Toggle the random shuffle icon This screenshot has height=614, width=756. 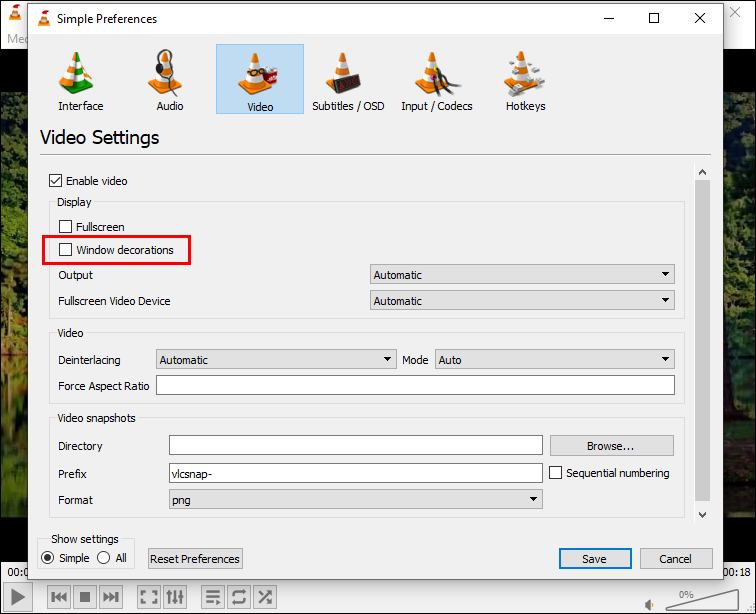coord(264,597)
